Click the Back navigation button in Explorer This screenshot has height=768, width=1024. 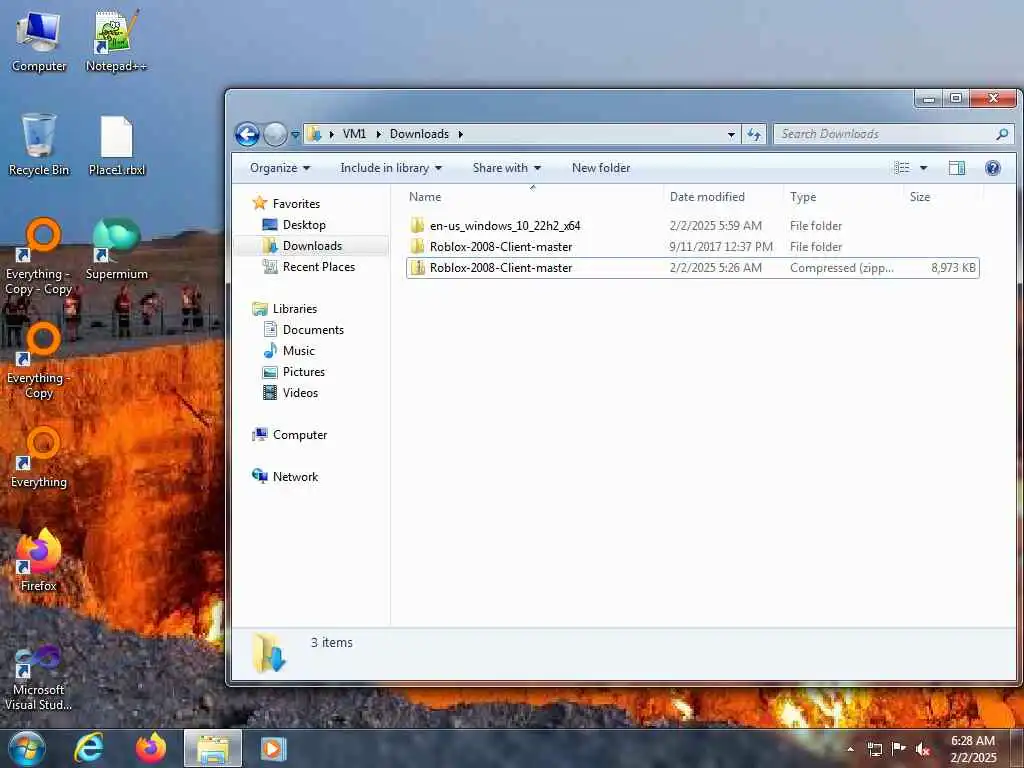pyautogui.click(x=248, y=135)
